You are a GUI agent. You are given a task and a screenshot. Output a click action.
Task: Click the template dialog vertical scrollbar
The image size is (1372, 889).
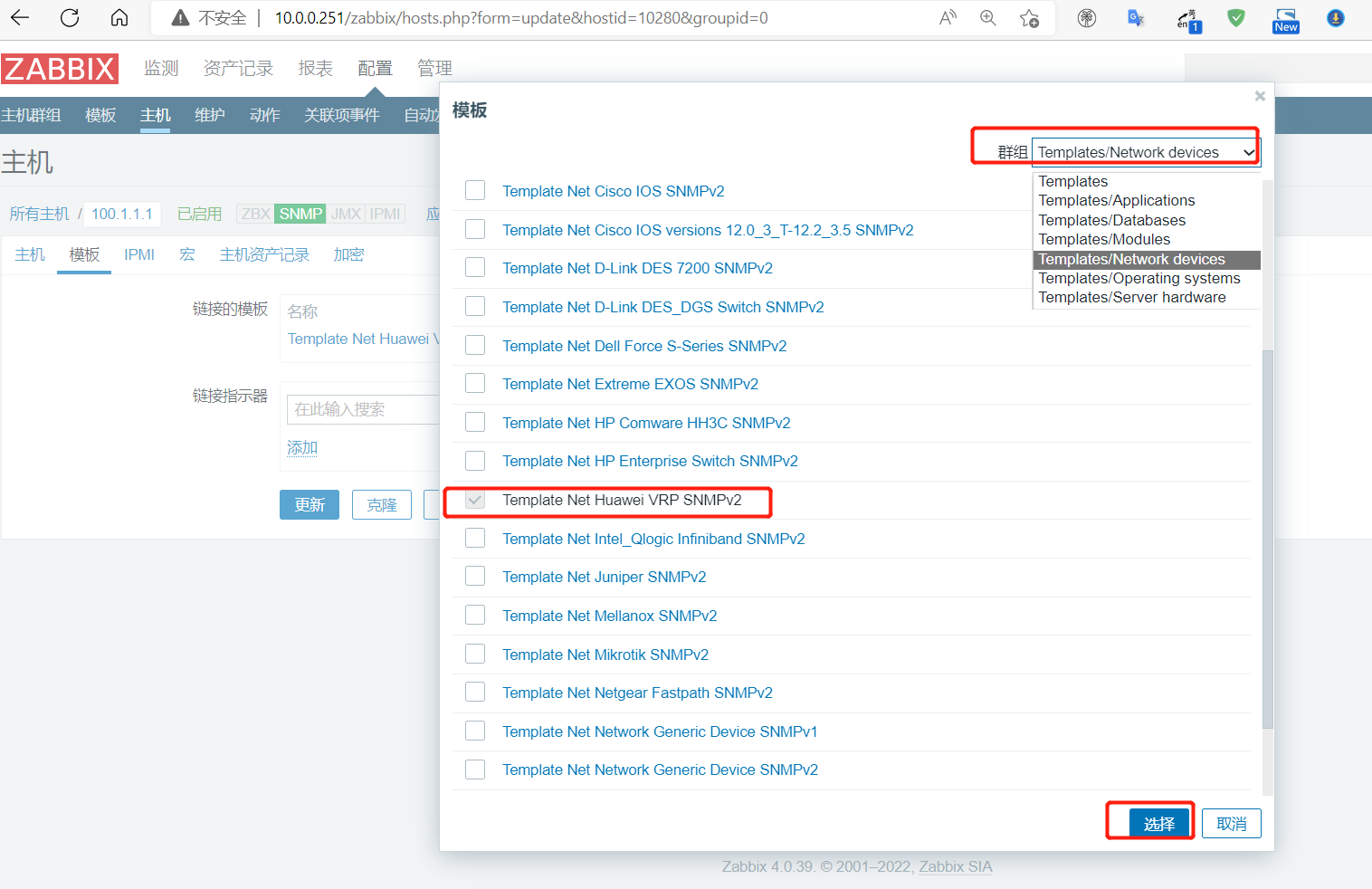click(x=1268, y=538)
